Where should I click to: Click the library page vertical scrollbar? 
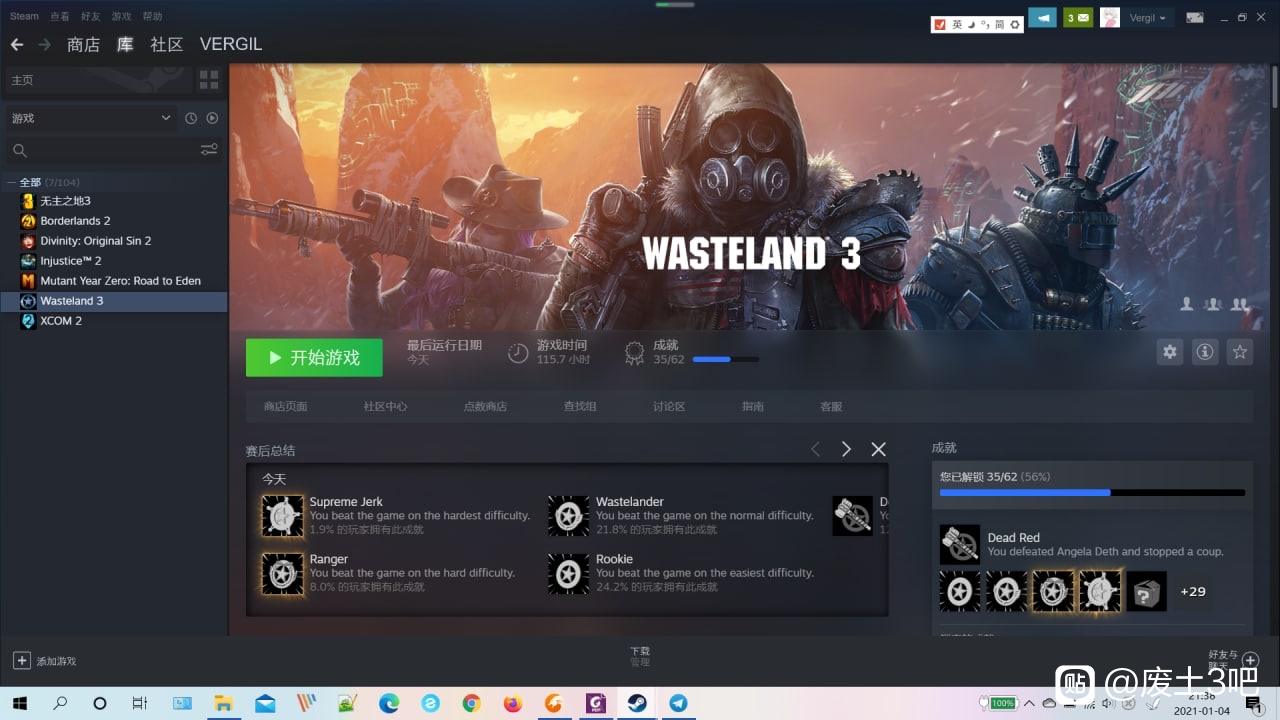pyautogui.click(x=1275, y=85)
